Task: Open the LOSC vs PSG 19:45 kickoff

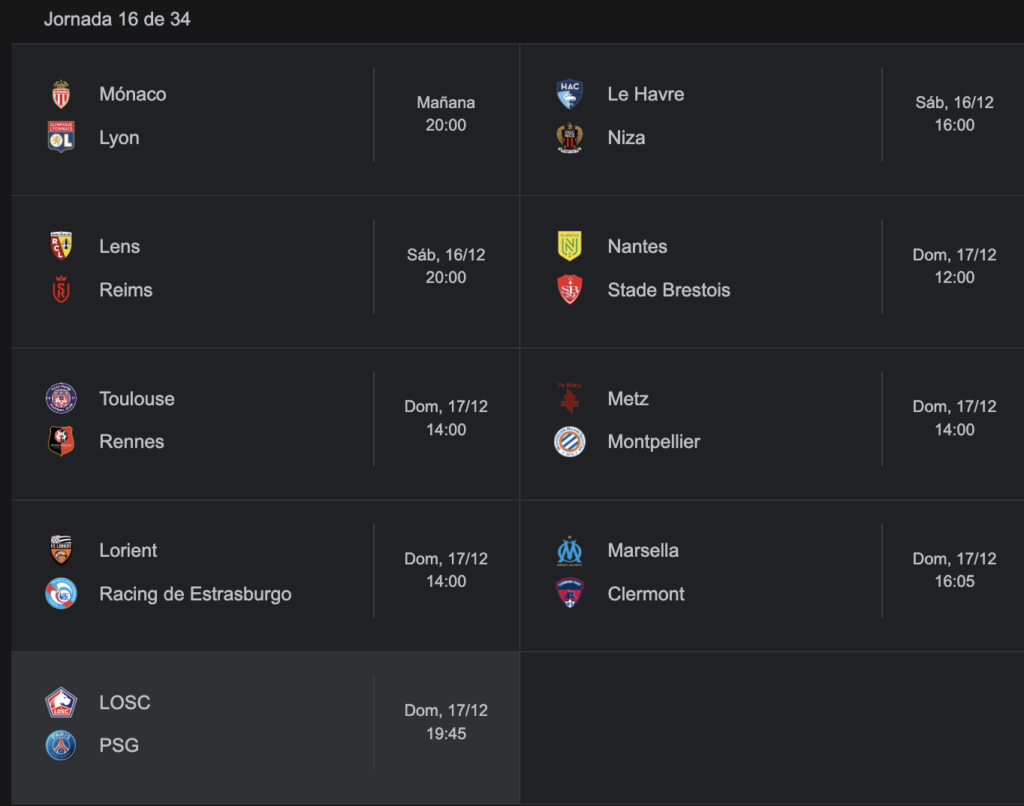Action: (x=446, y=722)
